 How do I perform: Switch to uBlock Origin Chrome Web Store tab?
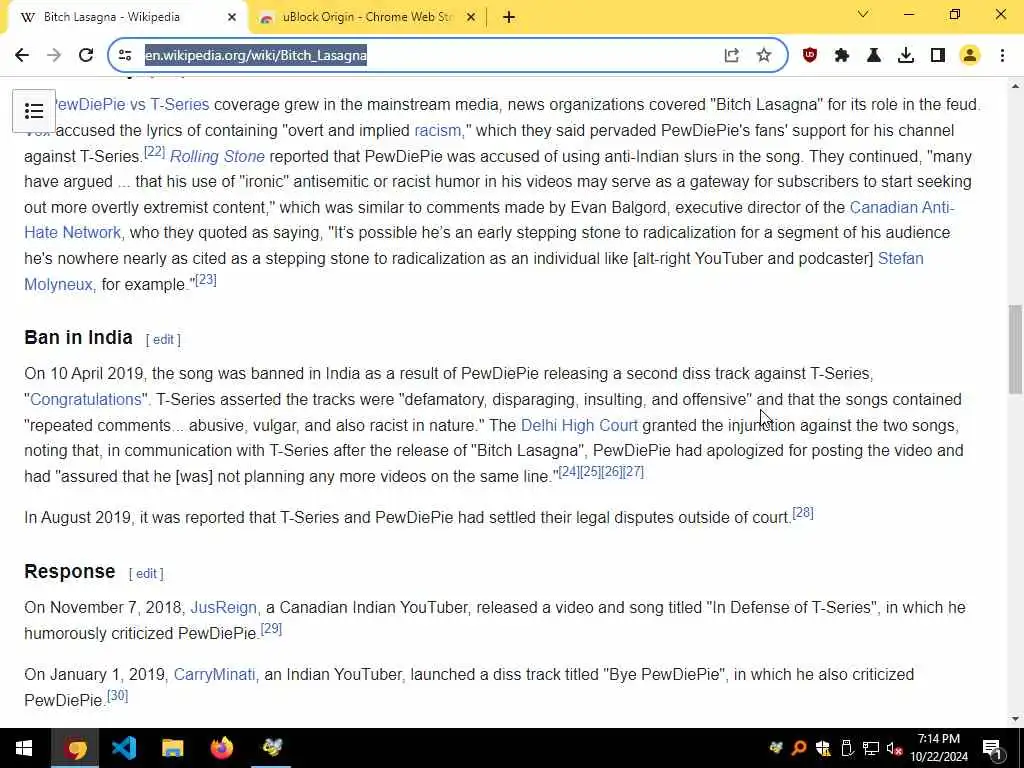coord(366,17)
